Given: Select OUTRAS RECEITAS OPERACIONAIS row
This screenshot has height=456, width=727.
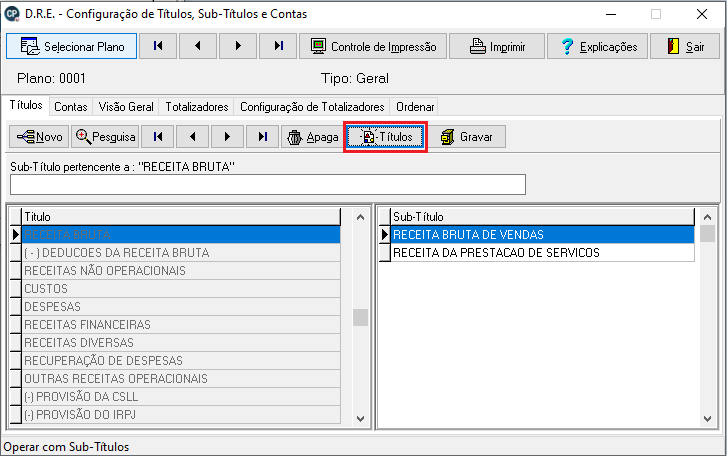Looking at the screenshot, I should (181, 379).
